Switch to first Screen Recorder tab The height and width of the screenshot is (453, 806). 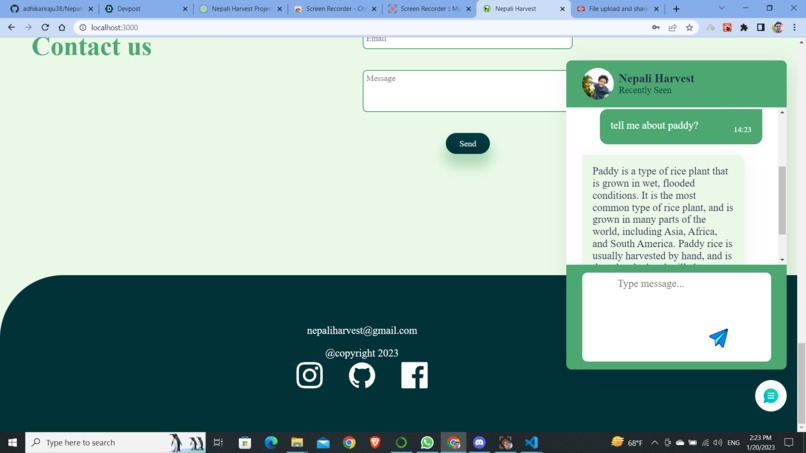coord(334,9)
